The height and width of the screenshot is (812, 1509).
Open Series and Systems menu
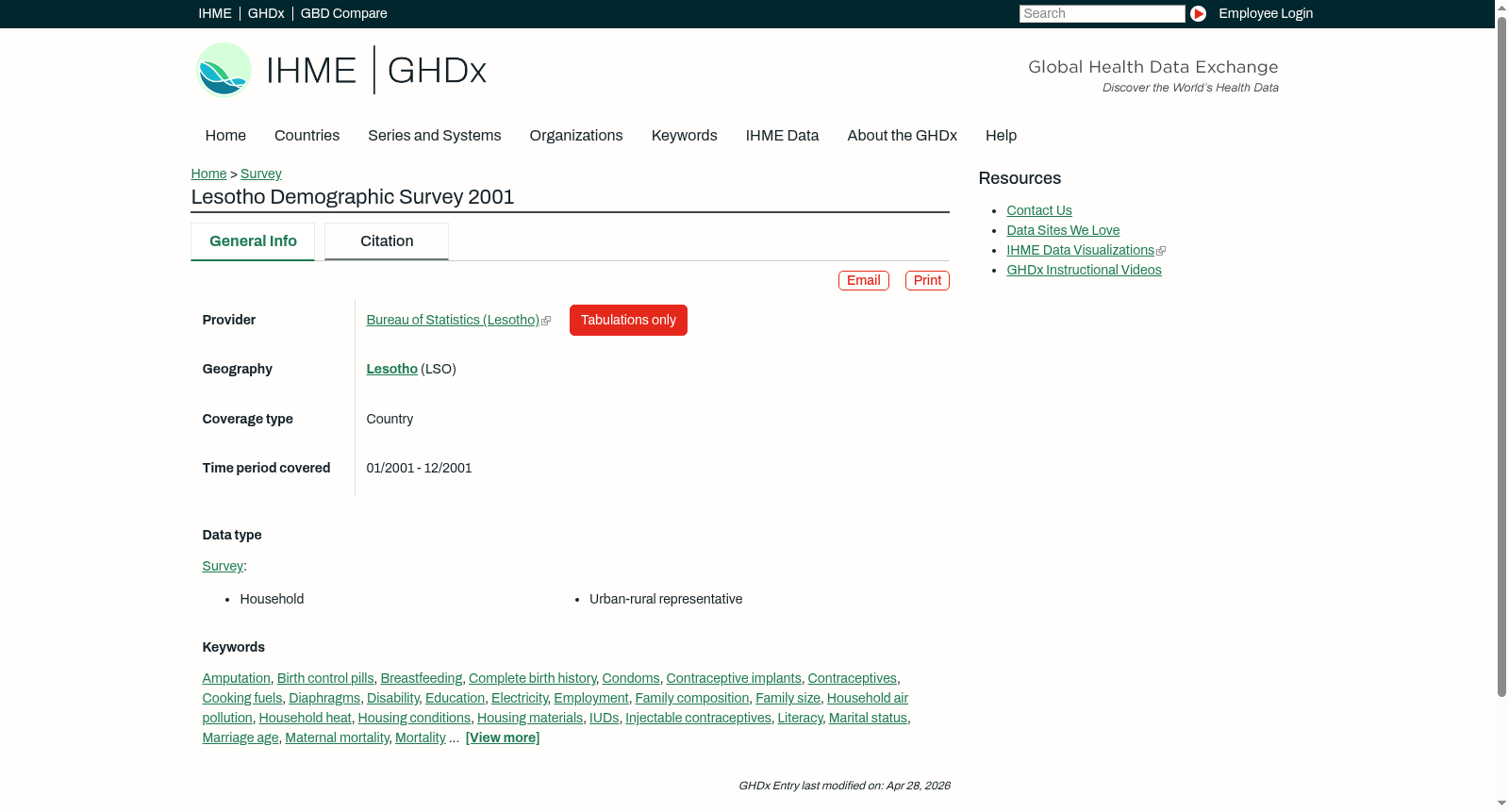pyautogui.click(x=435, y=136)
